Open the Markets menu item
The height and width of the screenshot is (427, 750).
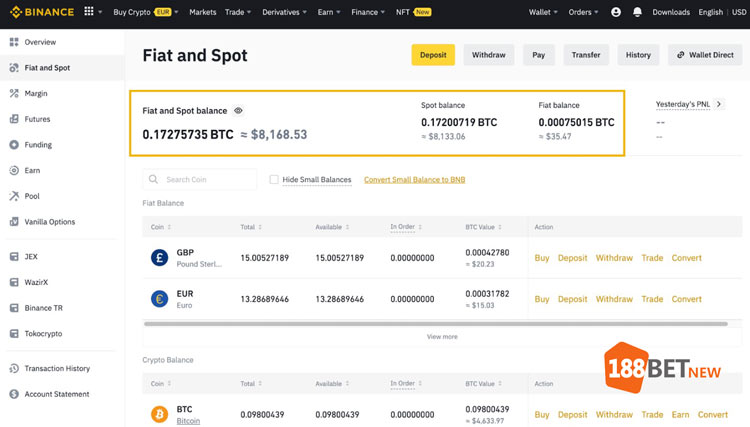(x=202, y=12)
